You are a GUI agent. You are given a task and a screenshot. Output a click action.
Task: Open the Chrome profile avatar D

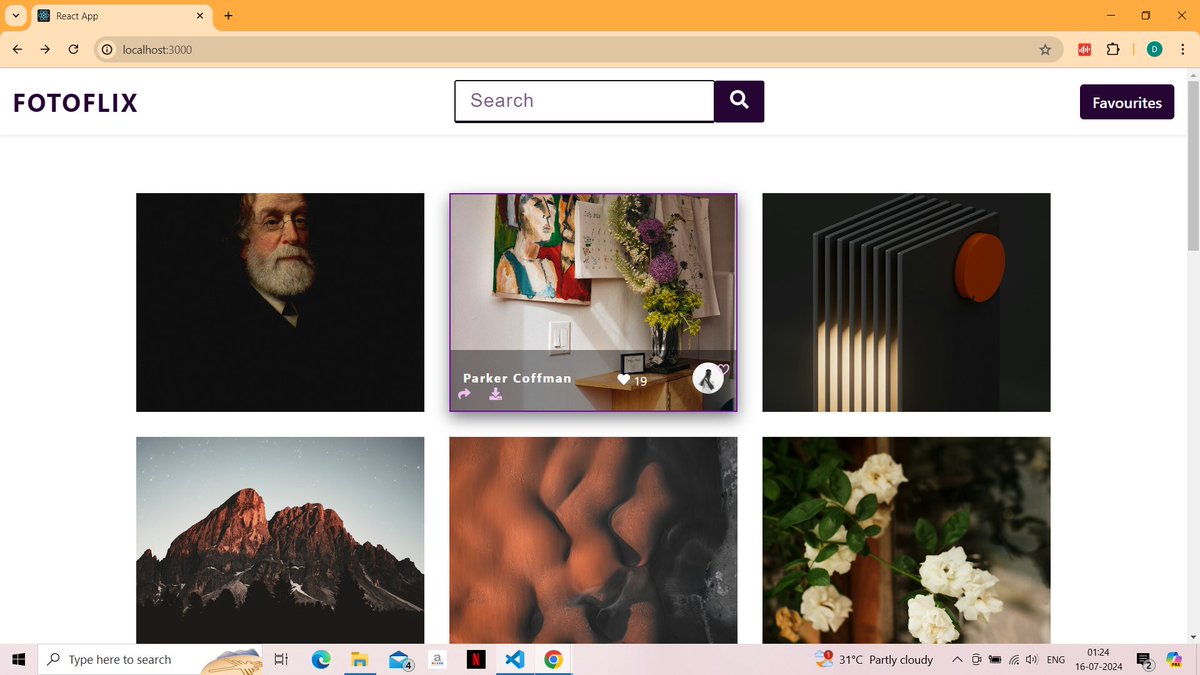[1154, 49]
